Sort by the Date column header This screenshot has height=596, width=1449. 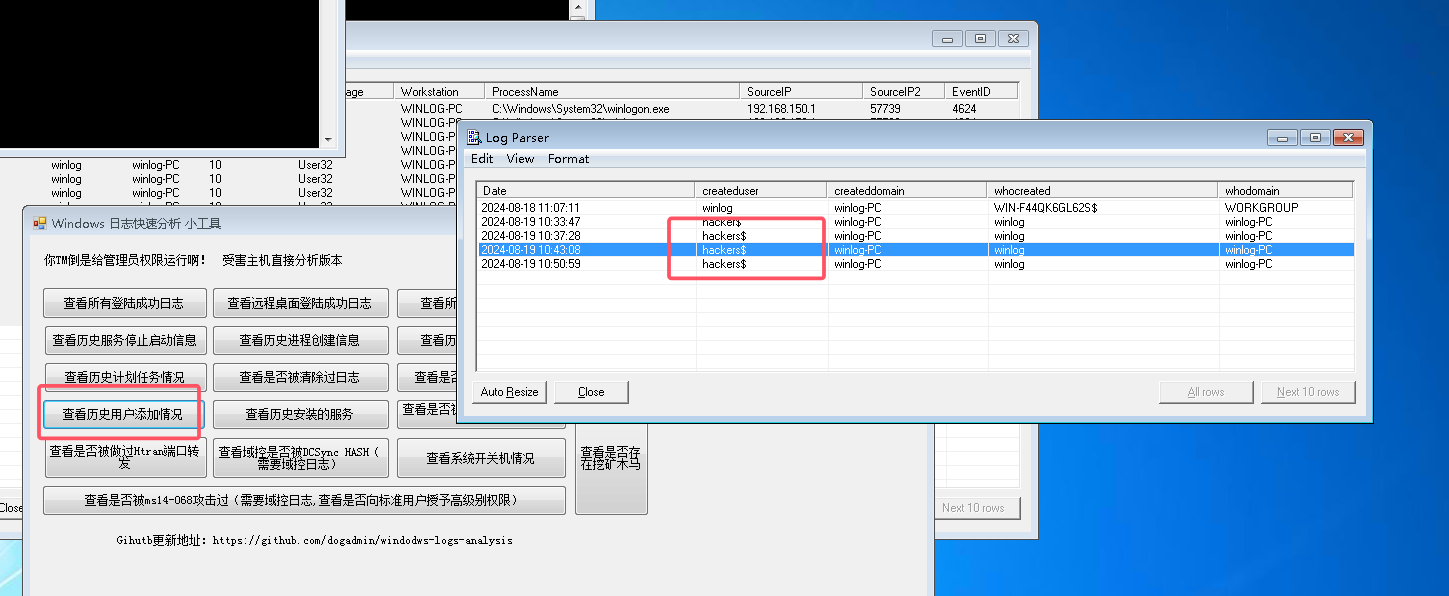pos(586,190)
